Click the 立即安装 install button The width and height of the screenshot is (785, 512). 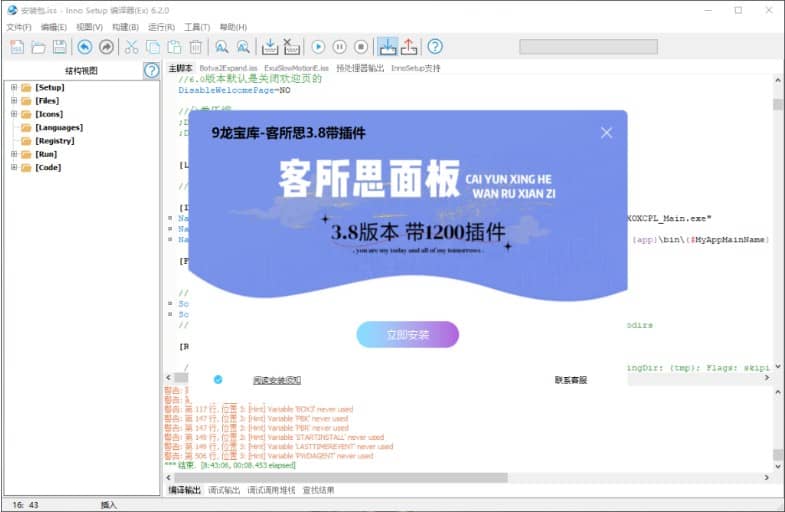coord(408,334)
